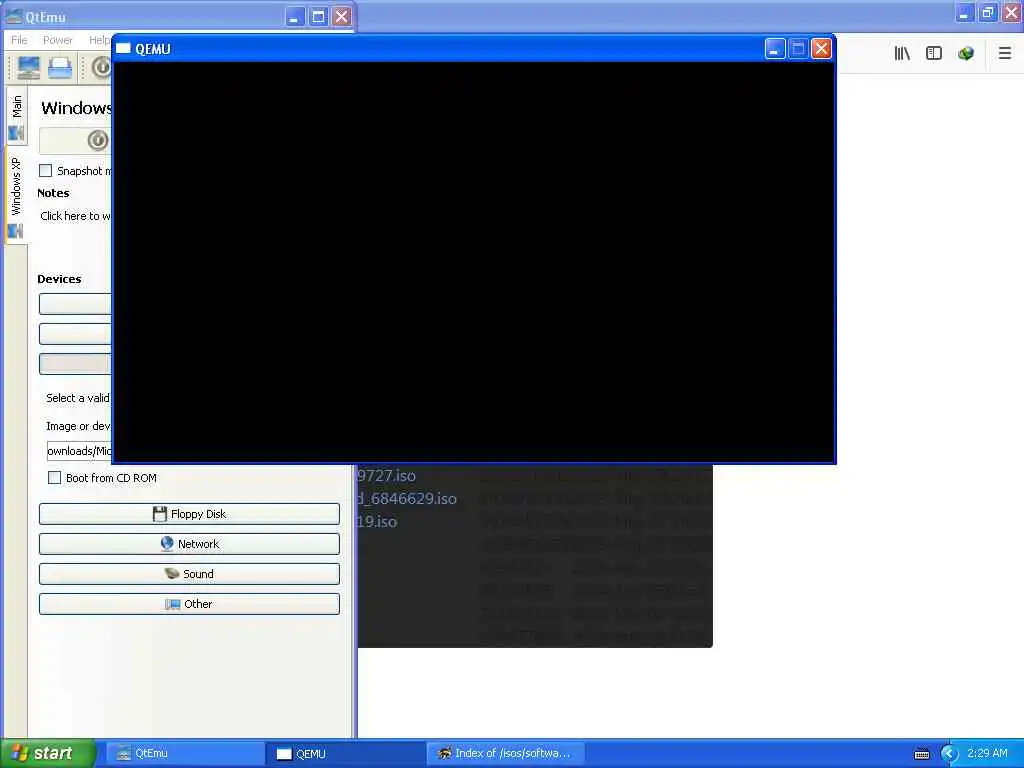Open the Windows Start menu
Viewport: 1024px width, 768px height.
pyautogui.click(x=48, y=754)
